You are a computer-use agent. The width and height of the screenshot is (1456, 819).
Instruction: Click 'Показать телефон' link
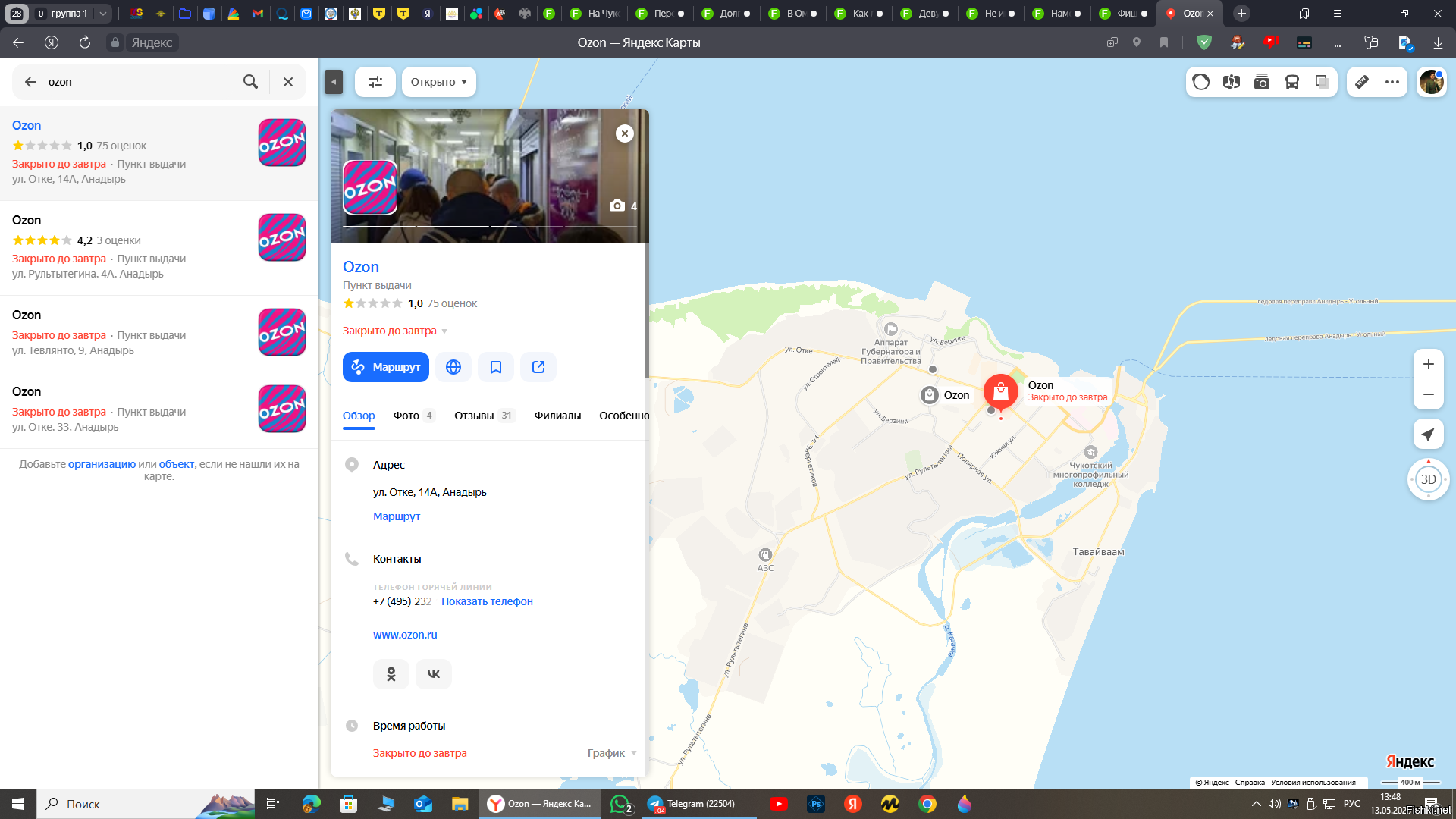[x=487, y=601]
